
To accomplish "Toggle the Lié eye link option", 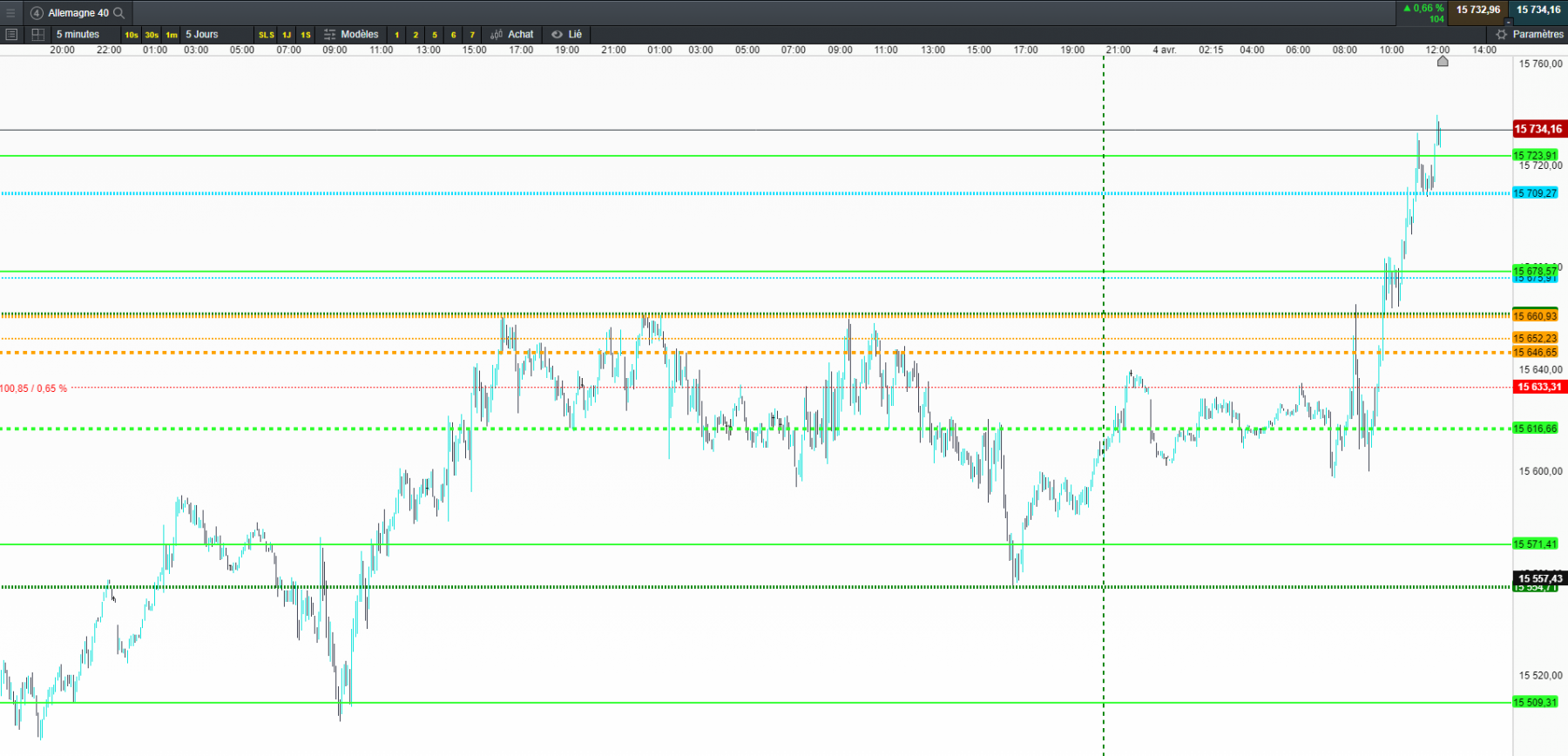I will point(566,34).
